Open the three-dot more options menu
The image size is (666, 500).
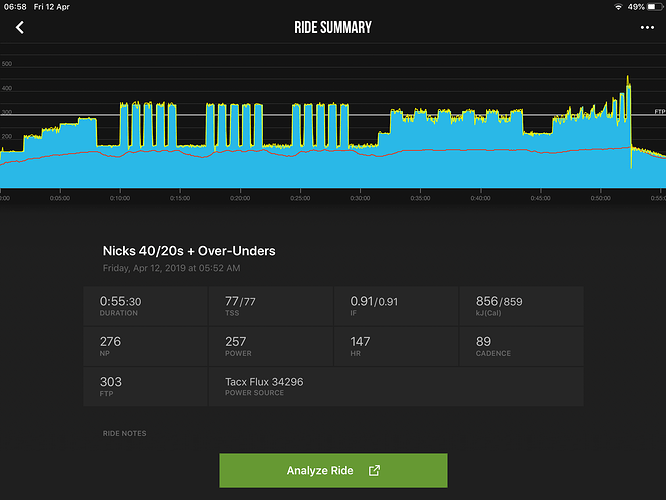click(x=647, y=27)
